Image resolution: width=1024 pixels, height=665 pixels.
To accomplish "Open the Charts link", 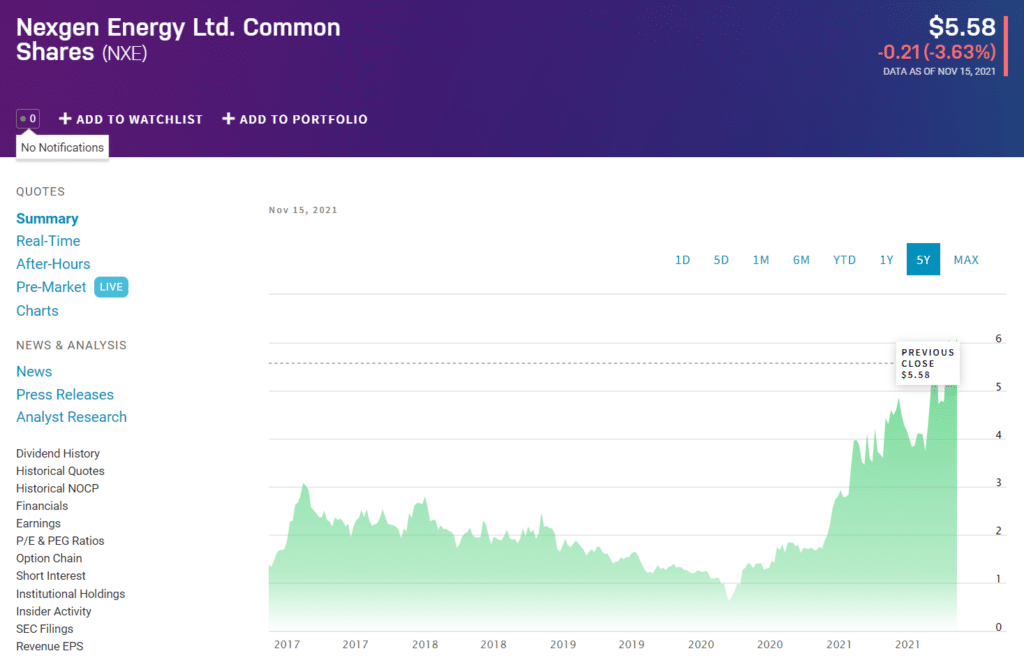I will pyautogui.click(x=37, y=311).
